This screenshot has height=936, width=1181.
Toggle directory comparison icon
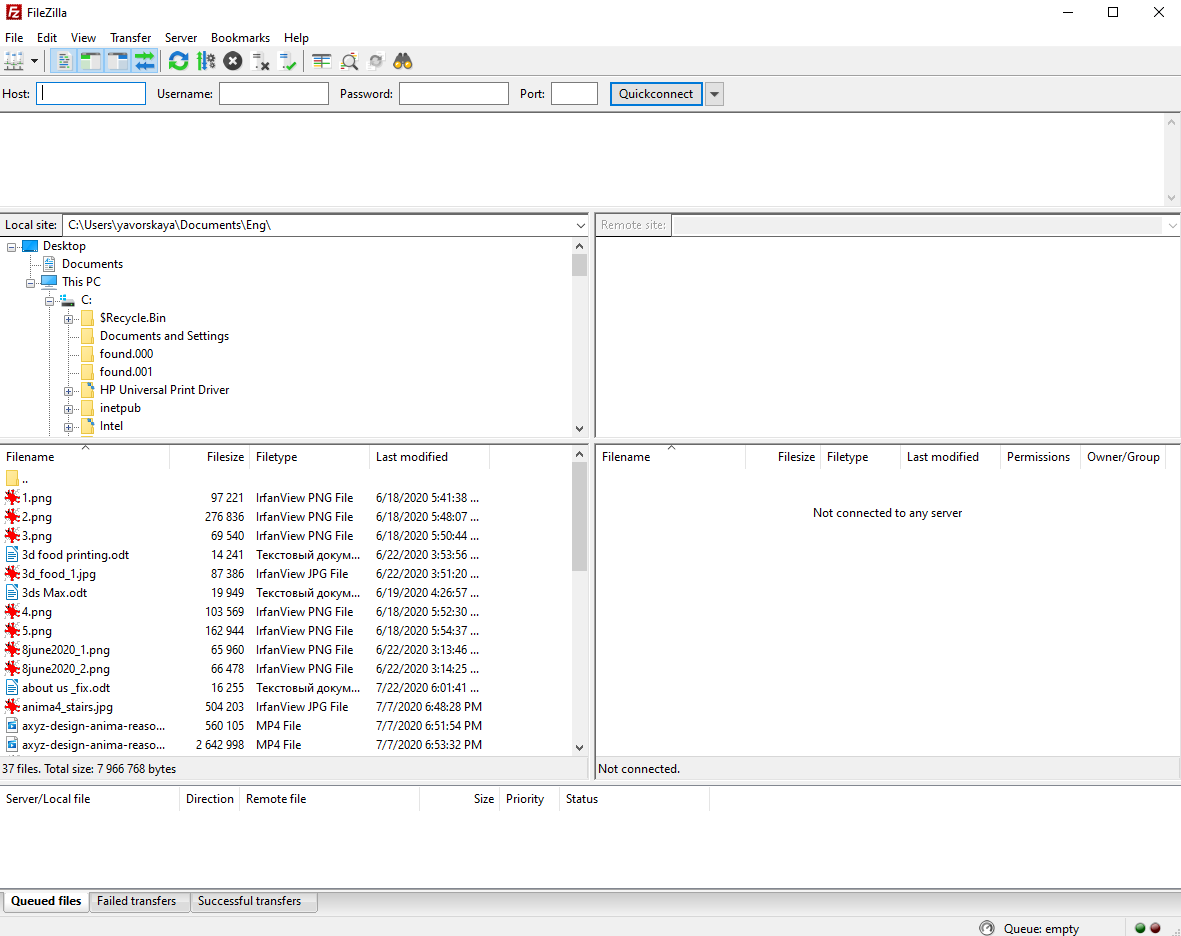click(349, 62)
